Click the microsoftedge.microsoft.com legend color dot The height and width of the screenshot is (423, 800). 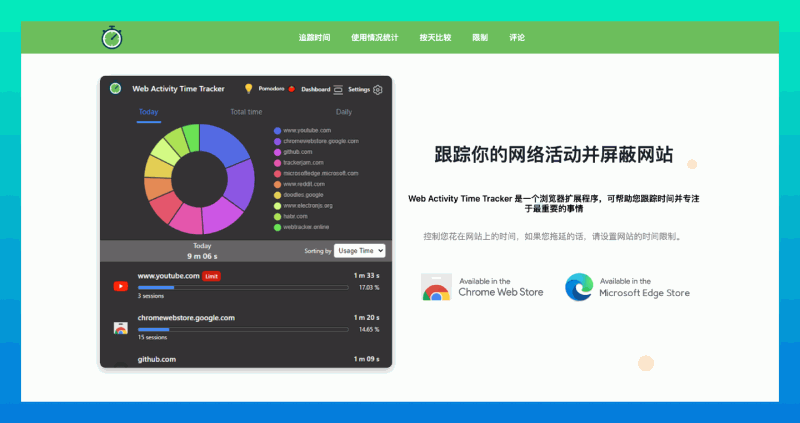point(278,173)
